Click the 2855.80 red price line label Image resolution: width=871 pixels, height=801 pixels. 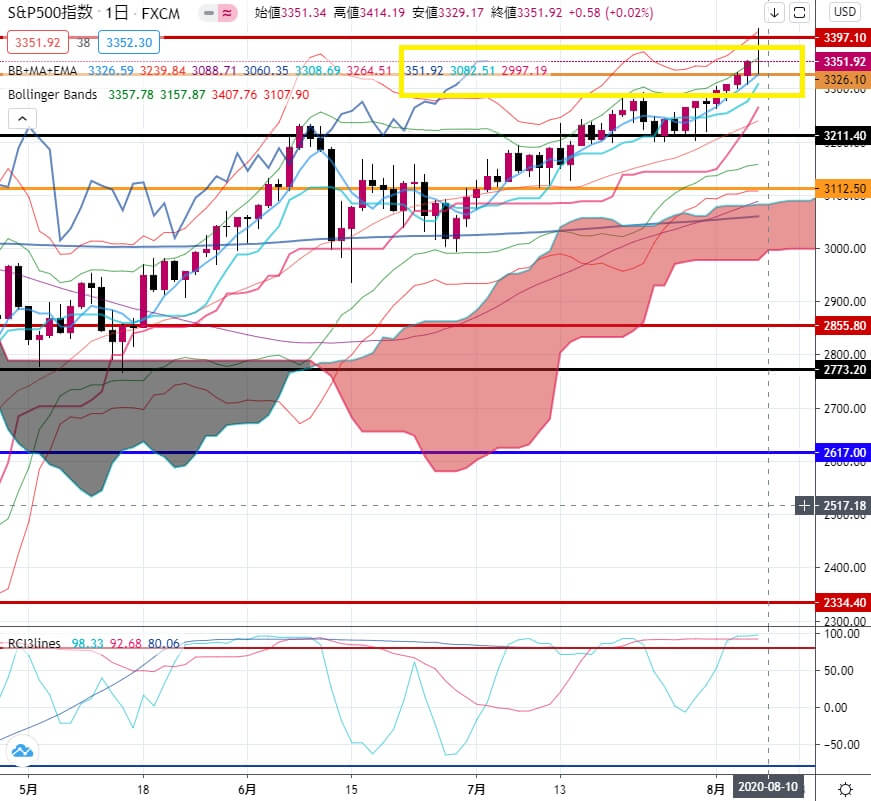coord(844,326)
